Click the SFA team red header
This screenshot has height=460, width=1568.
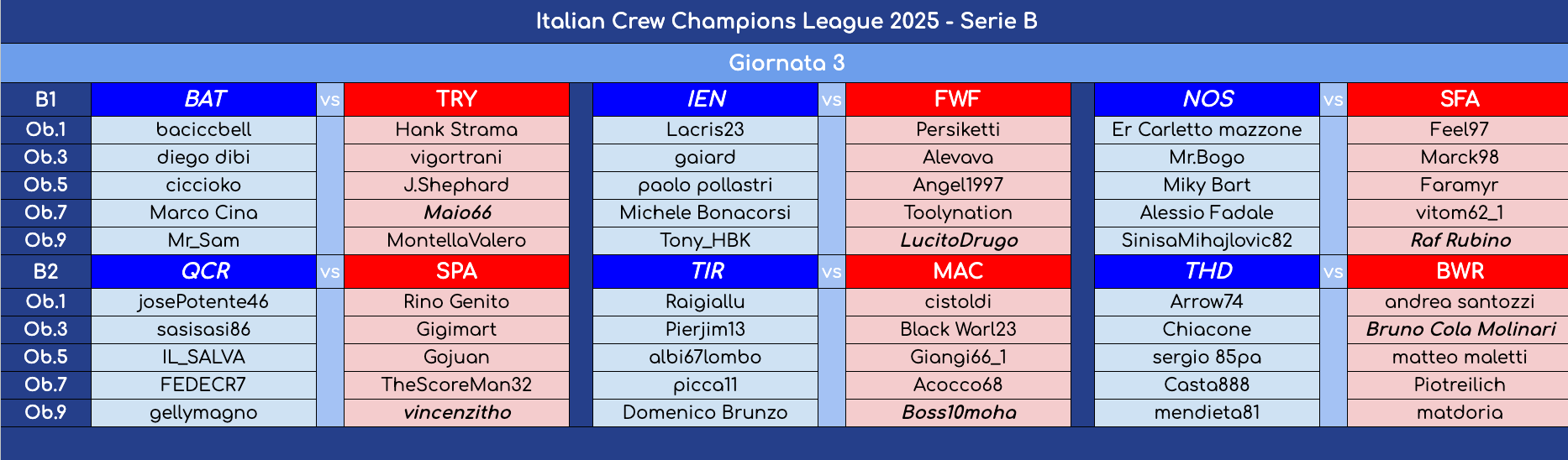(1458, 99)
